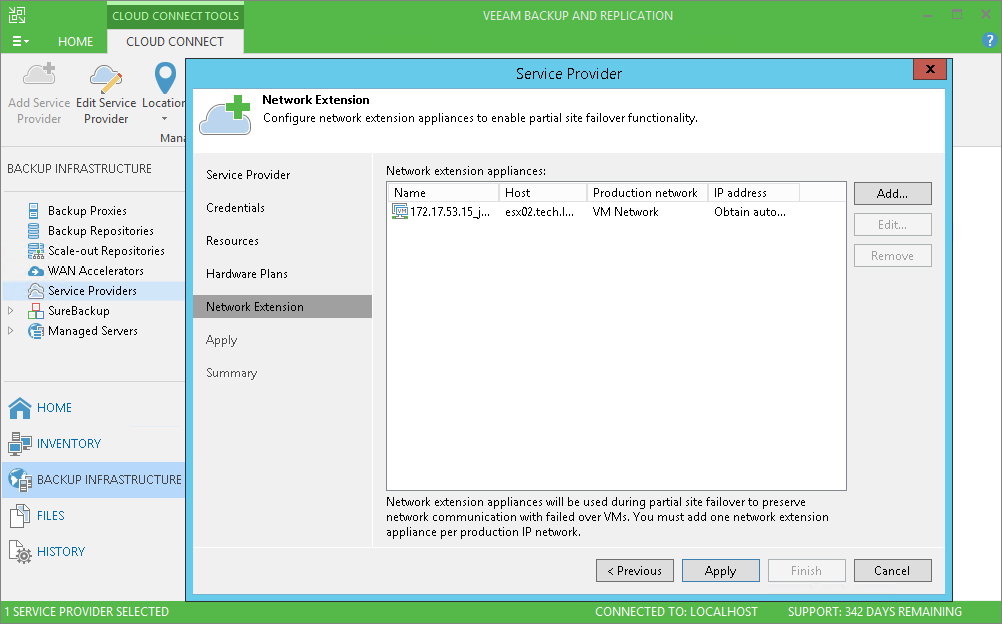Open the Location pin ribbon button
This screenshot has width=1002, height=624.
click(x=165, y=78)
